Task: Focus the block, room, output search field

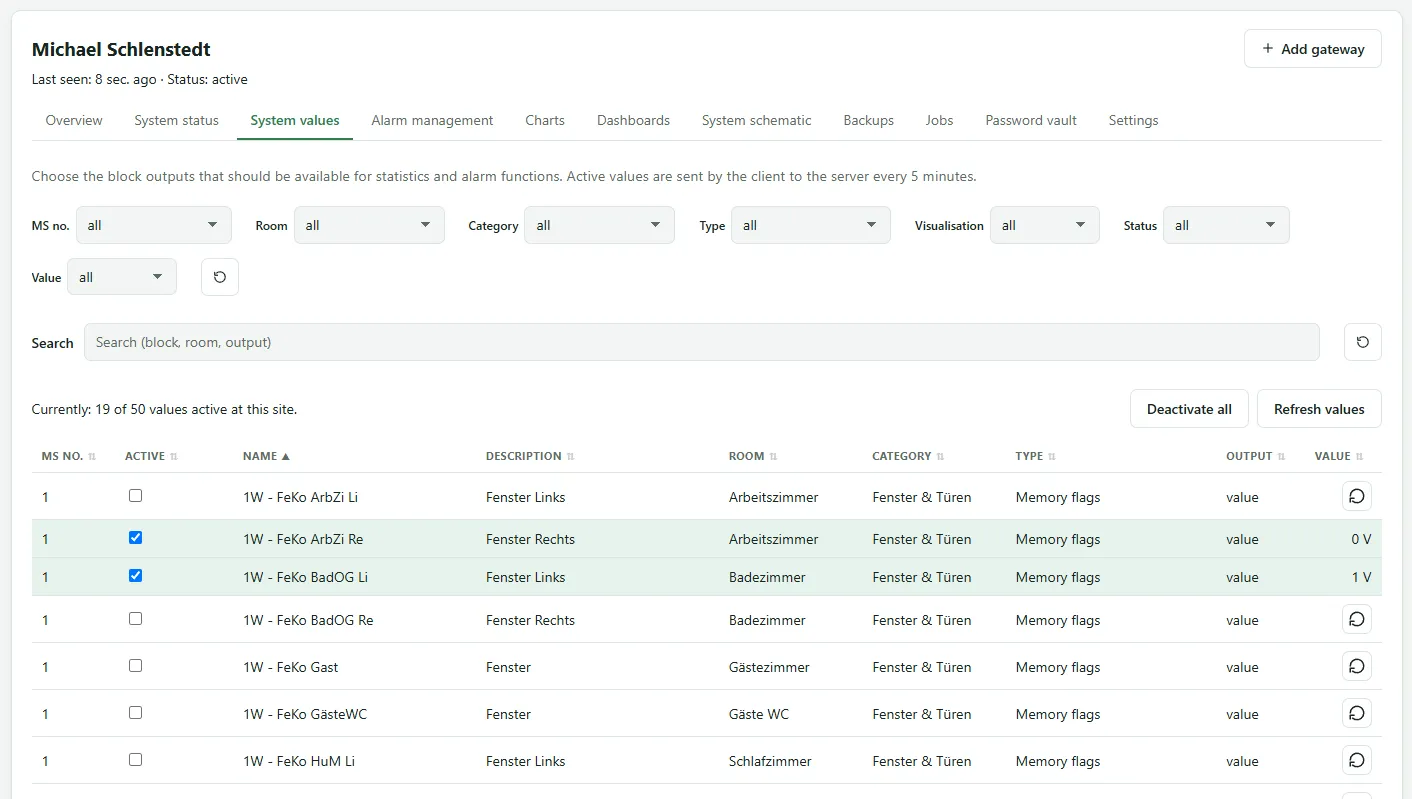Action: point(702,342)
